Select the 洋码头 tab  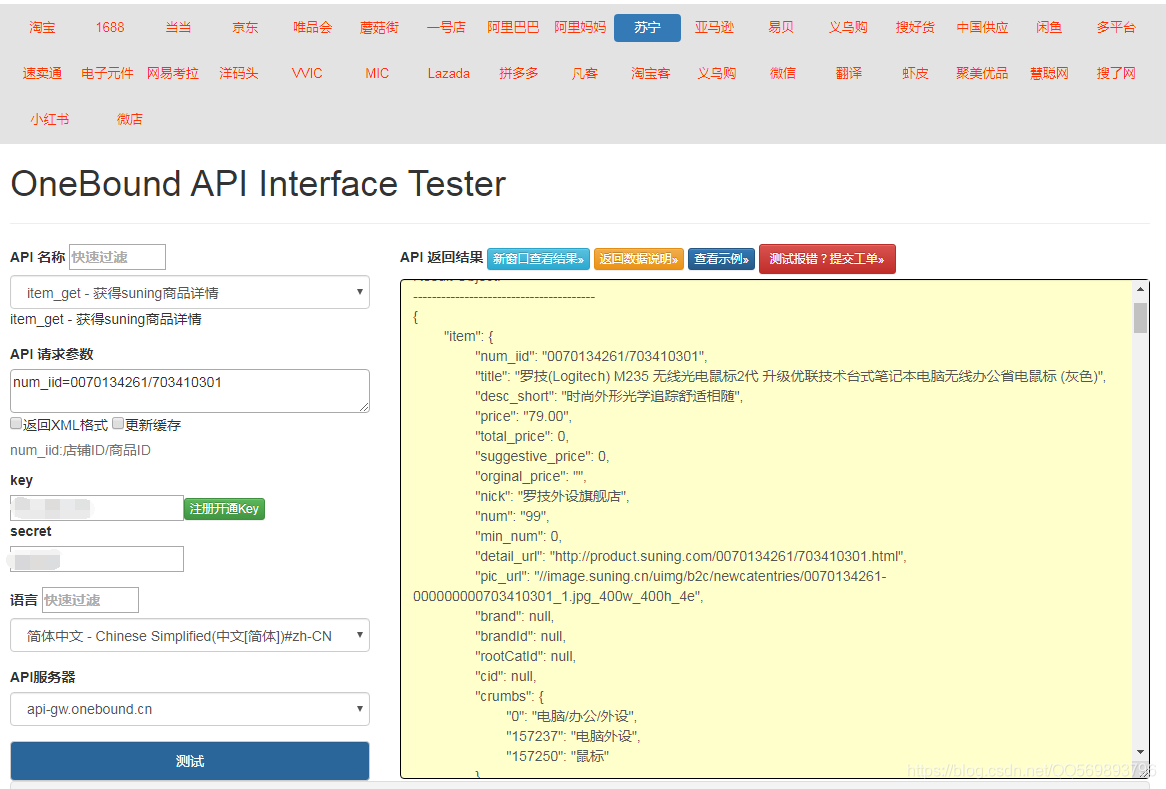pos(239,73)
